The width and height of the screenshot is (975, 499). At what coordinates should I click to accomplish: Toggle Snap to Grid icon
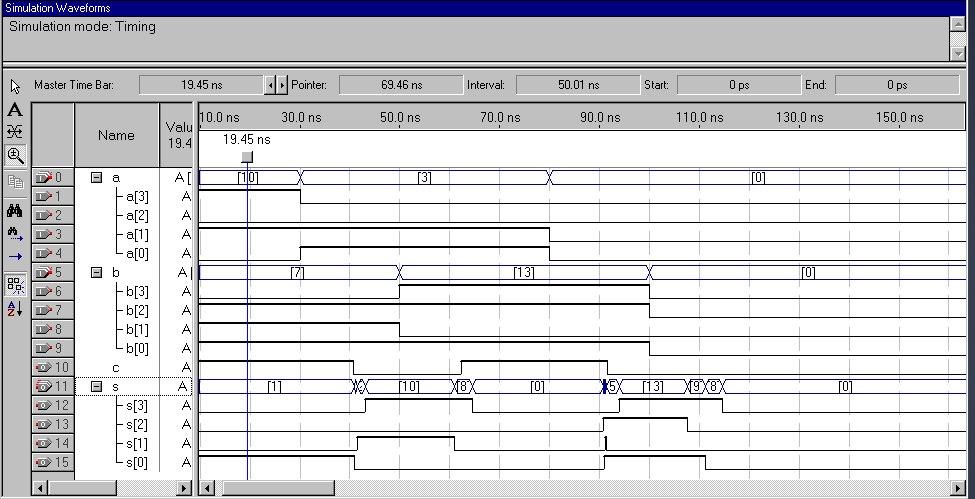point(16,286)
